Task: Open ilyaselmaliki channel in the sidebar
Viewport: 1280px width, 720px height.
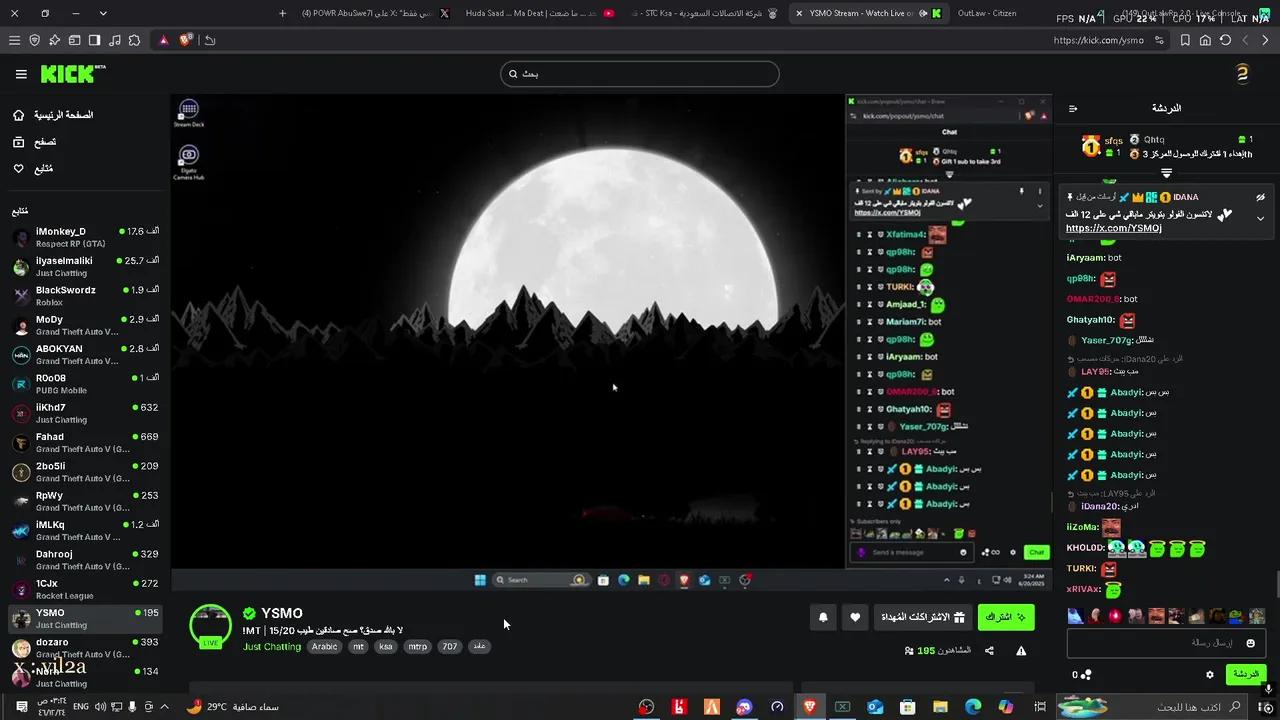Action: coord(85,266)
